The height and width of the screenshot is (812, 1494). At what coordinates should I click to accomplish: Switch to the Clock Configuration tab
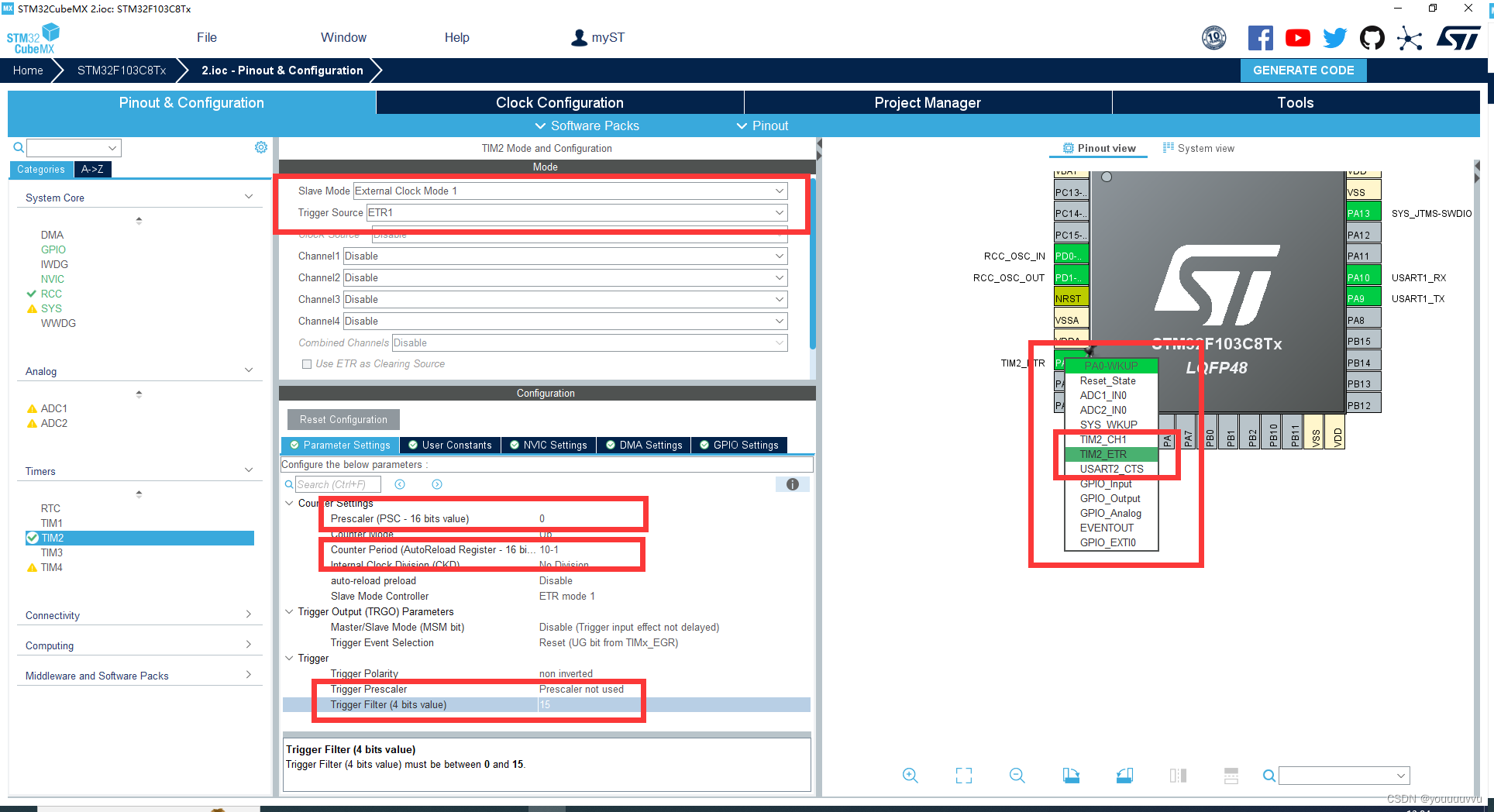559,102
